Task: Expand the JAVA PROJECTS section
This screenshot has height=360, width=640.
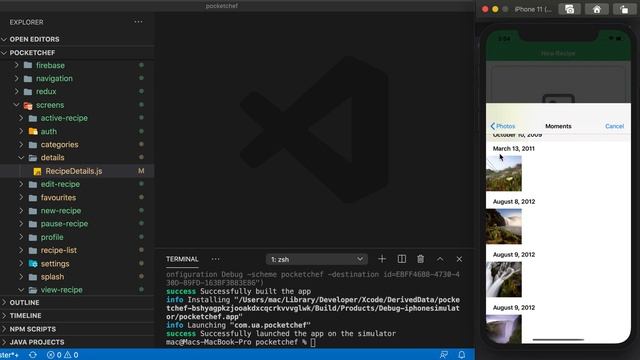Action: pos(37,342)
